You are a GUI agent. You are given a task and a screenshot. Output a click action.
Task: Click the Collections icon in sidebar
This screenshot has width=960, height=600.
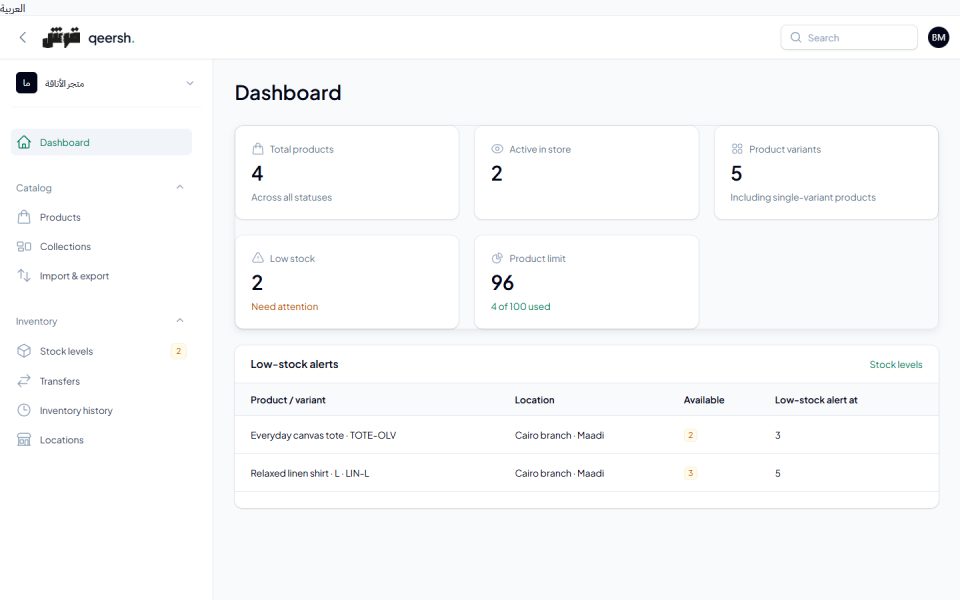[24, 246]
